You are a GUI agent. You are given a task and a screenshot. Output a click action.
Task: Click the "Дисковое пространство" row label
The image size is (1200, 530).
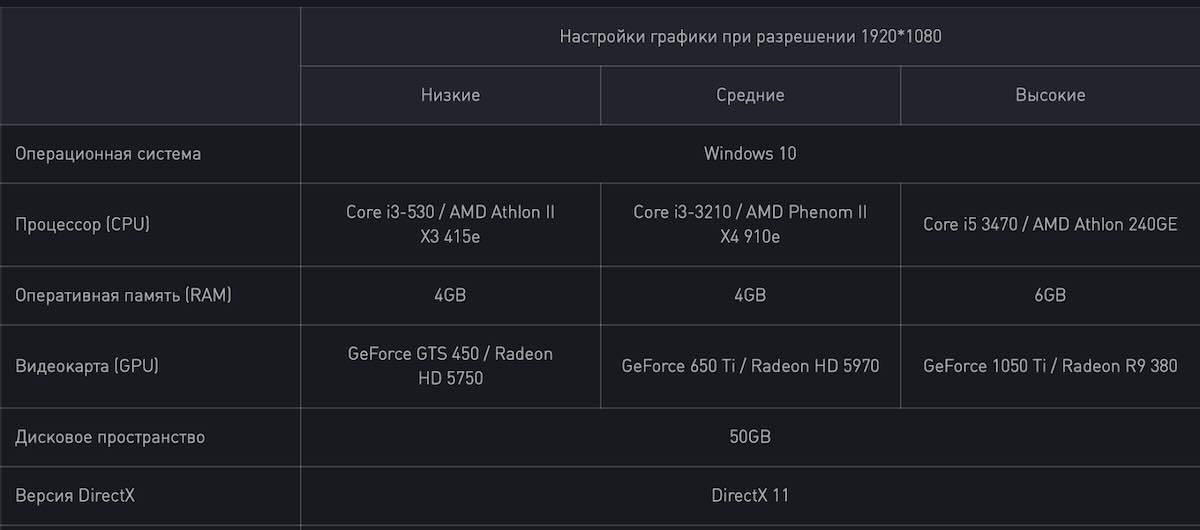pyautogui.click(x=110, y=437)
